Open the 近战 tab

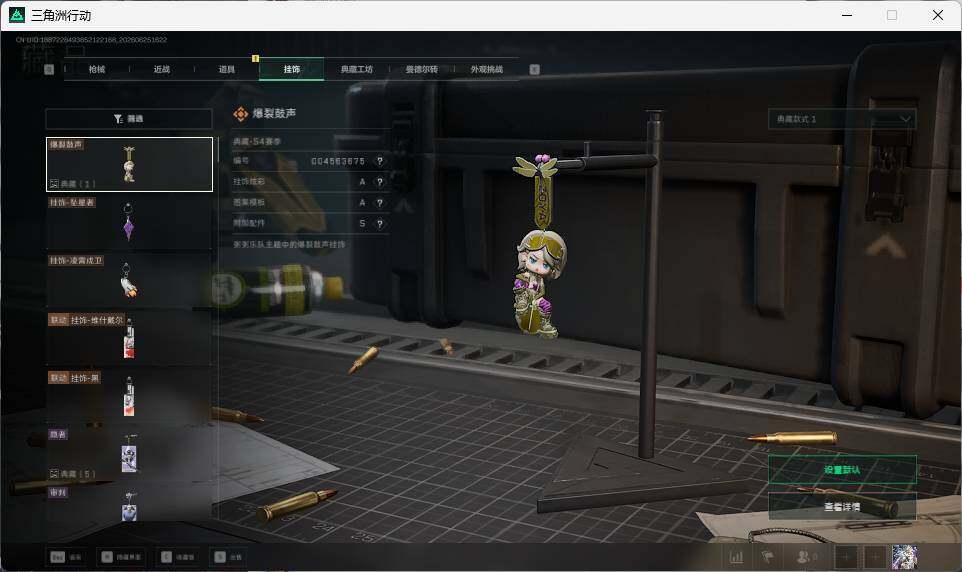coord(161,69)
